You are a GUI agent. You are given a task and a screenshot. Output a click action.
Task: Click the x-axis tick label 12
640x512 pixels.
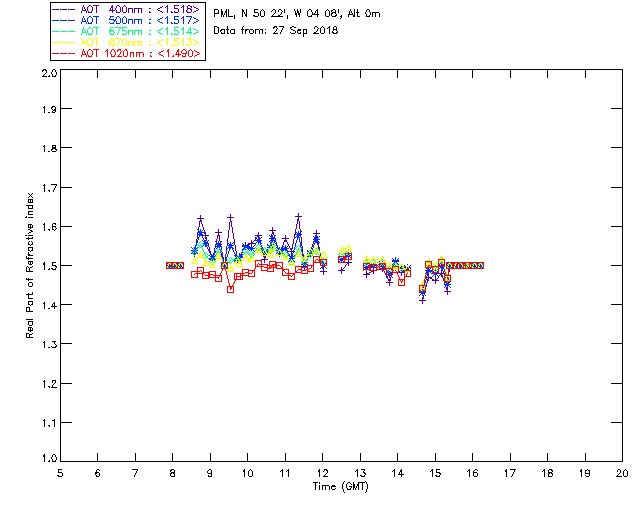click(322, 473)
